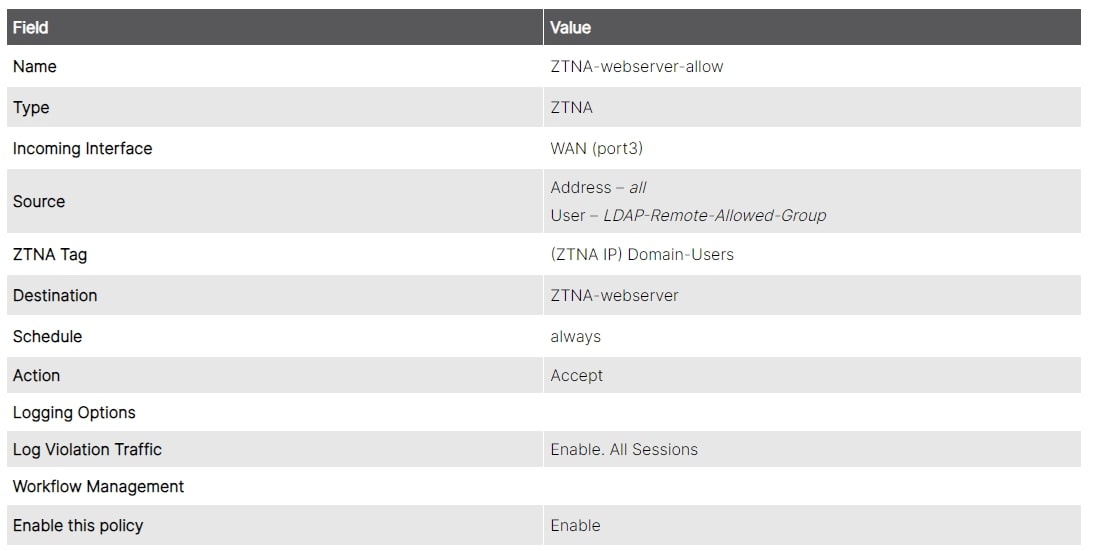Click the Value column header
This screenshot has height=551, width=1097.
(570, 28)
